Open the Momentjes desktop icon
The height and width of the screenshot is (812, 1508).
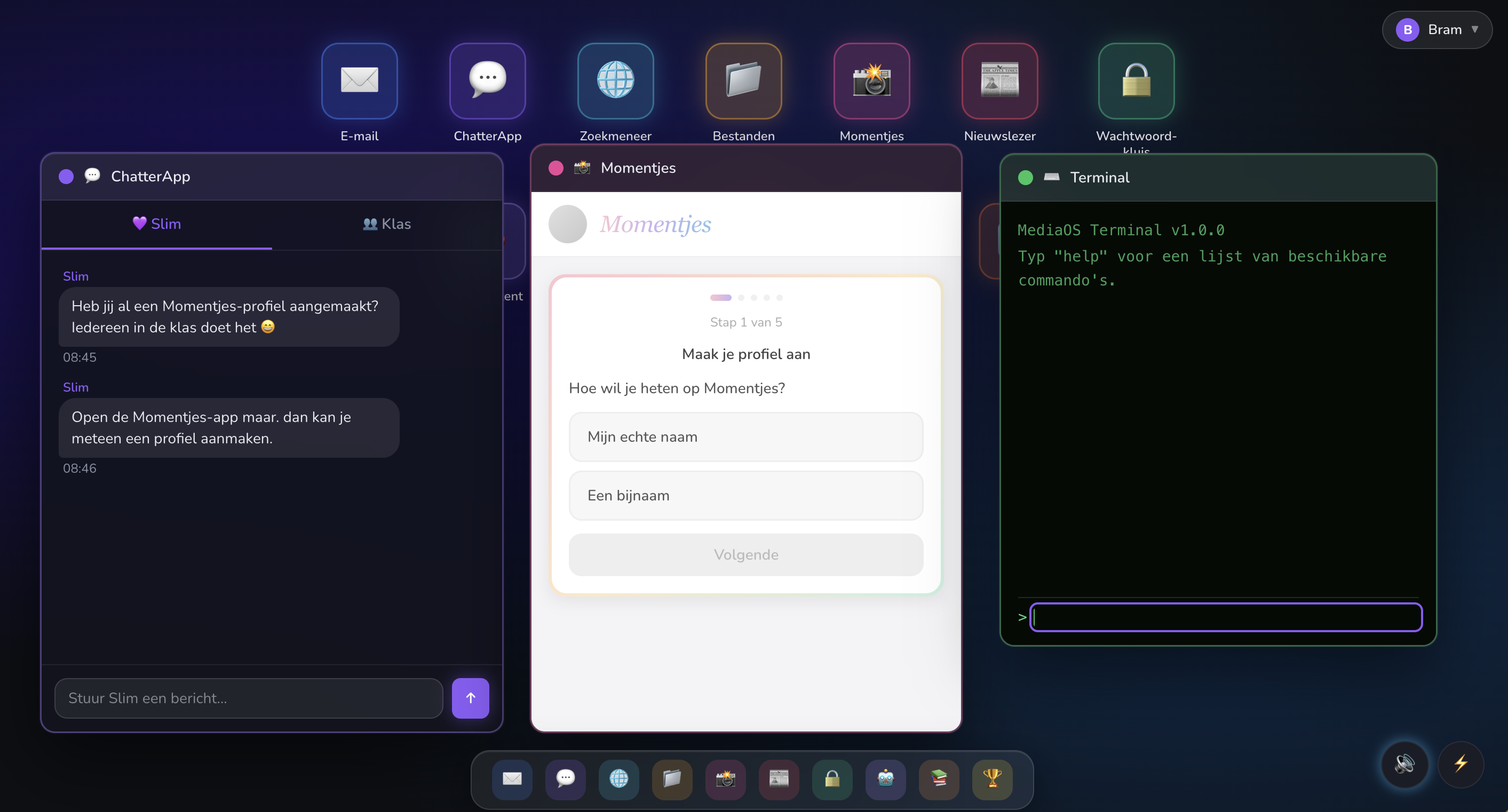(x=872, y=81)
